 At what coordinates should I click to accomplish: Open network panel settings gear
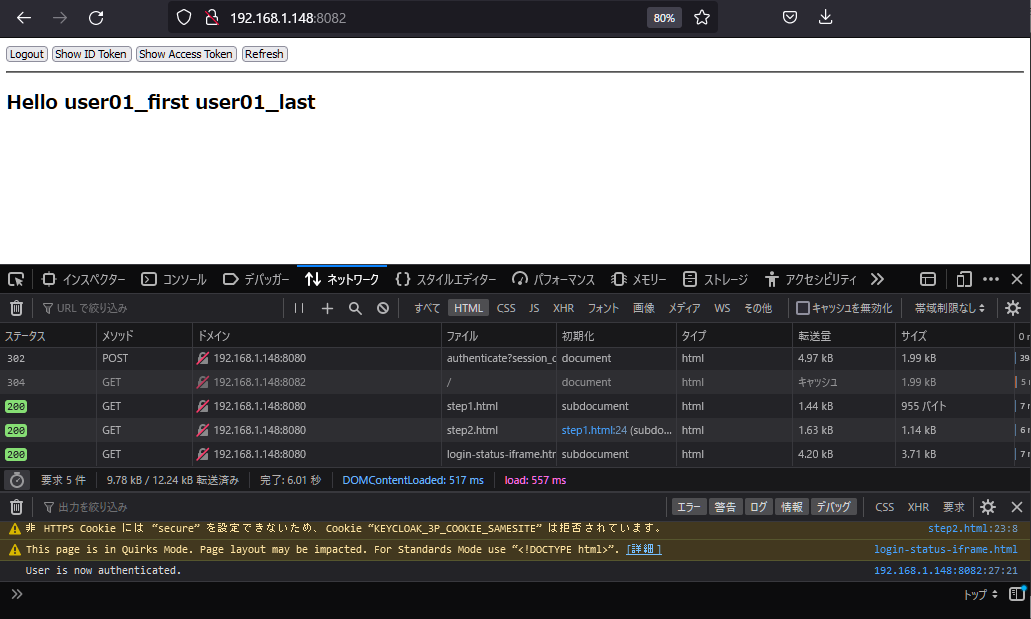[x=1013, y=308]
